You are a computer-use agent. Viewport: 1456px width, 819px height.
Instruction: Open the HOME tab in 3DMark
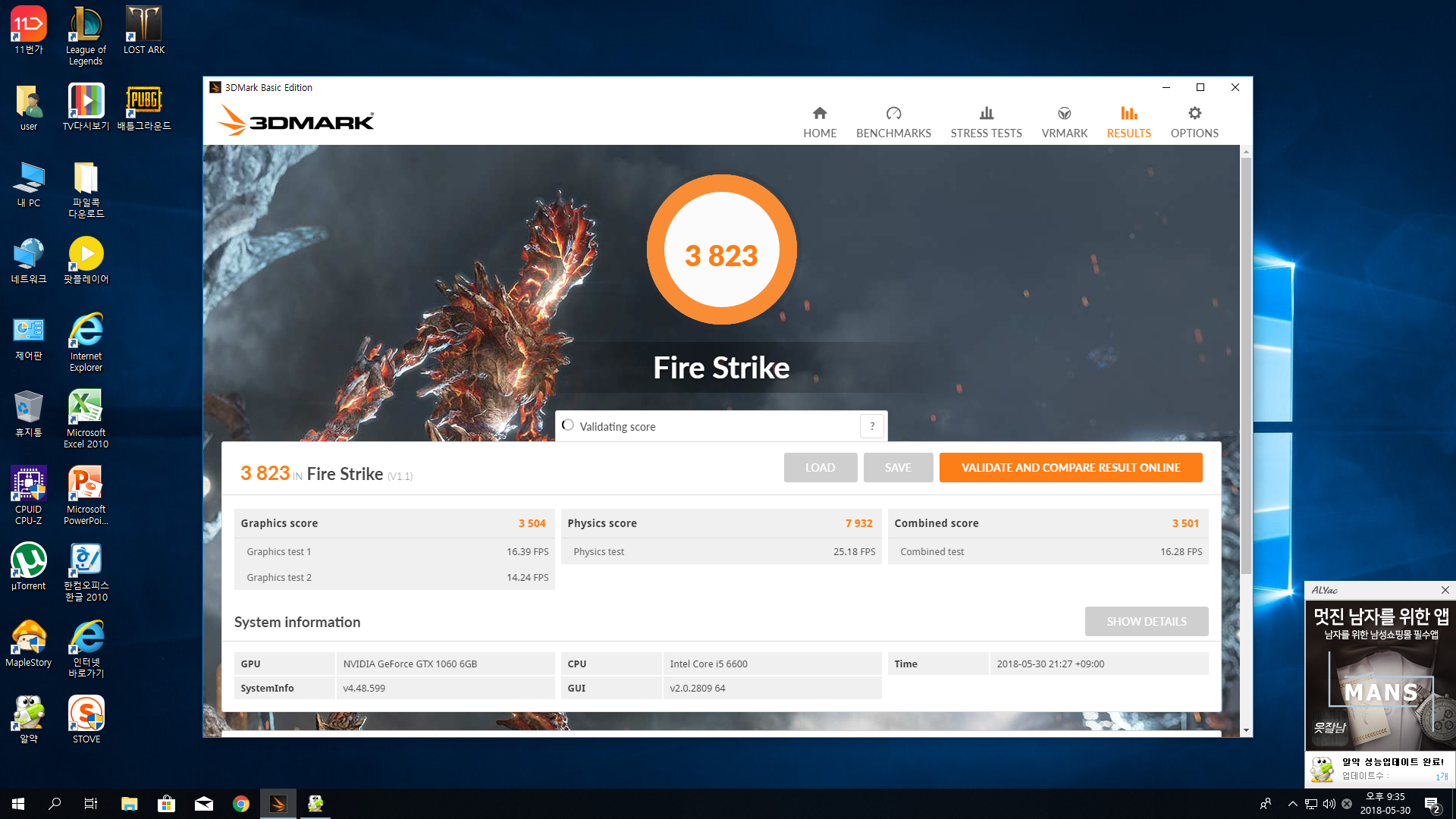(820, 122)
